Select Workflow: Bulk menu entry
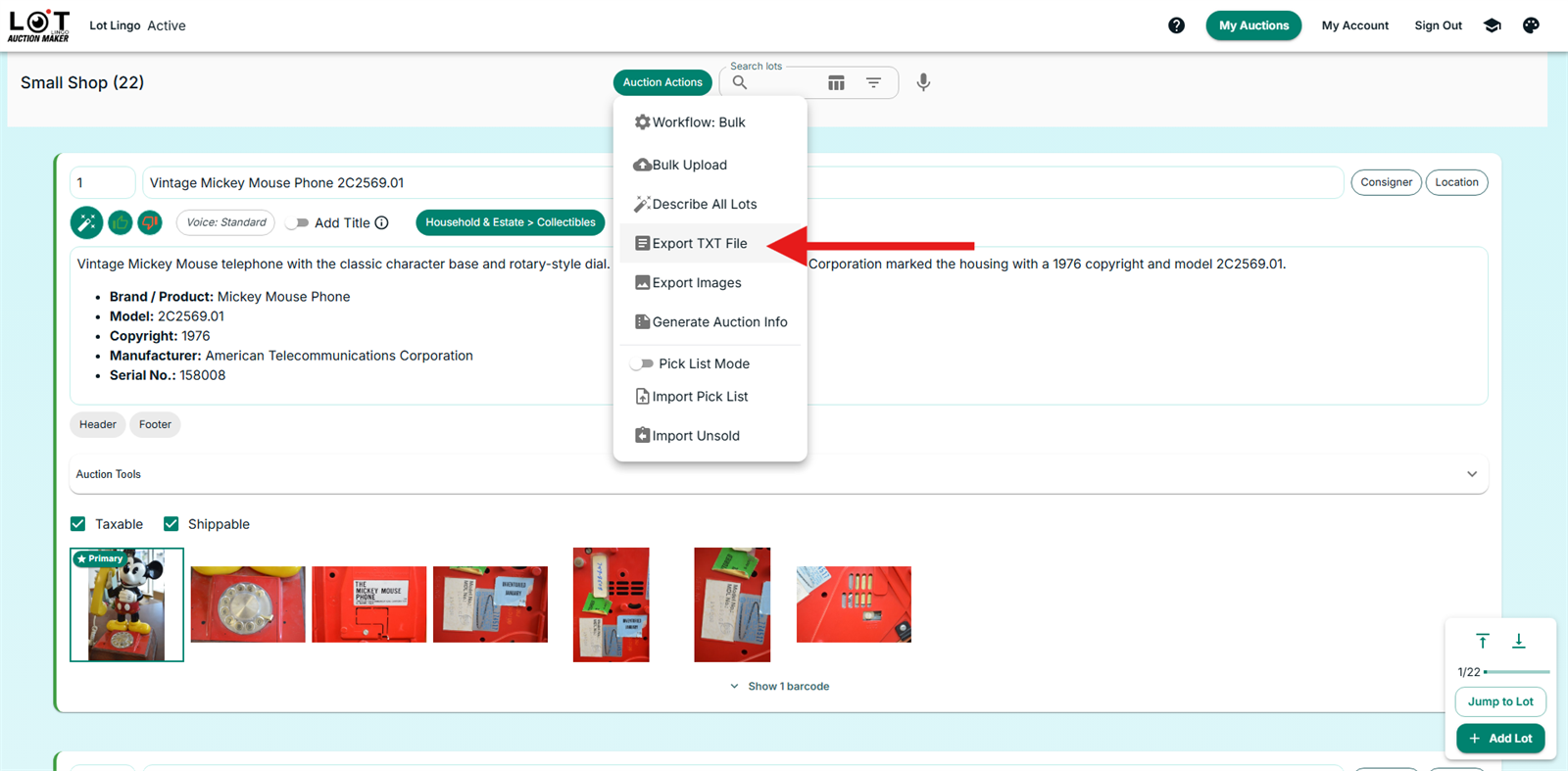Screen dimensions: 1568x771 click(x=710, y=122)
